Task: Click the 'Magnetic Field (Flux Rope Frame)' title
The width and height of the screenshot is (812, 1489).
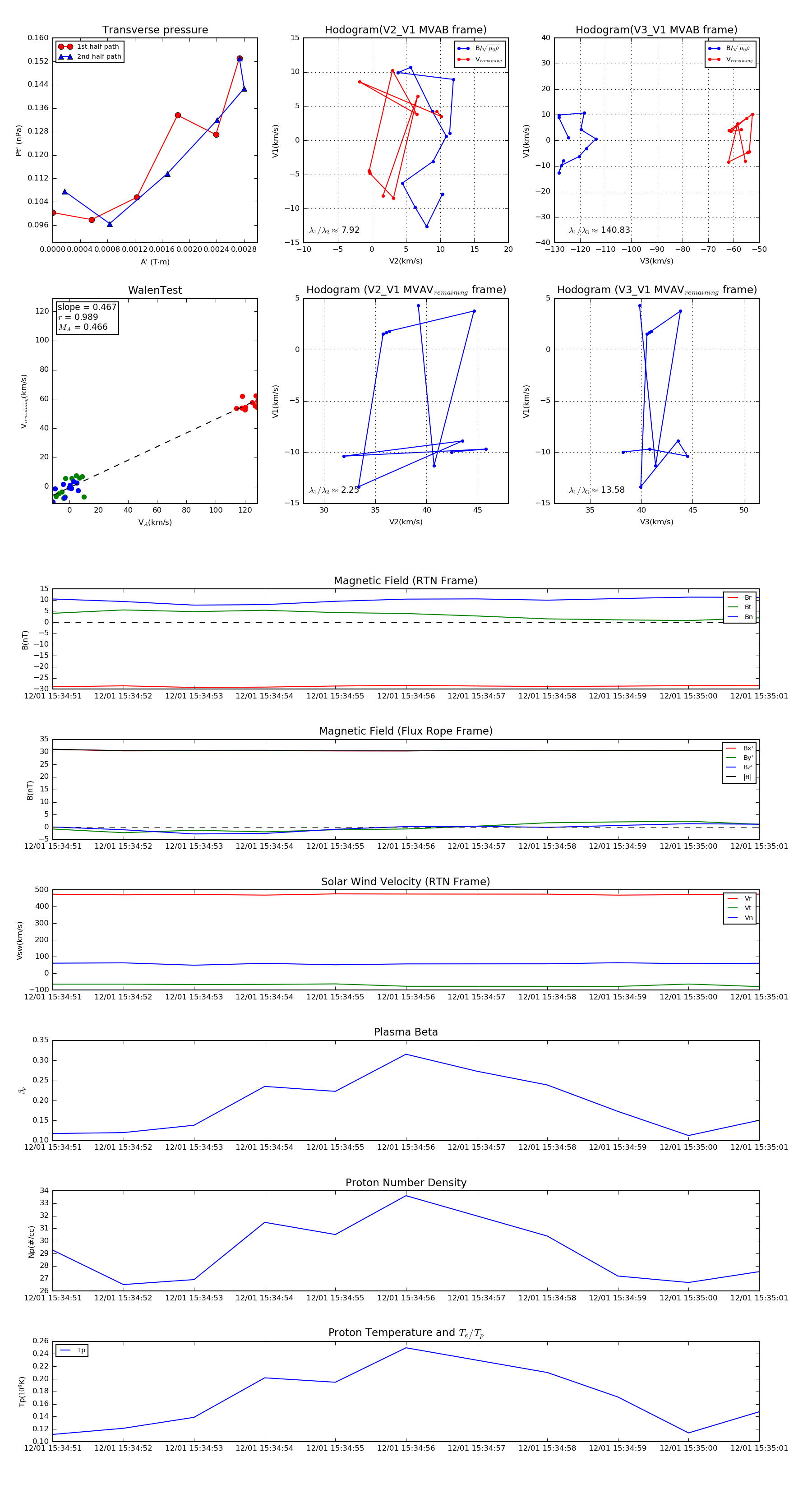Action: point(406,731)
